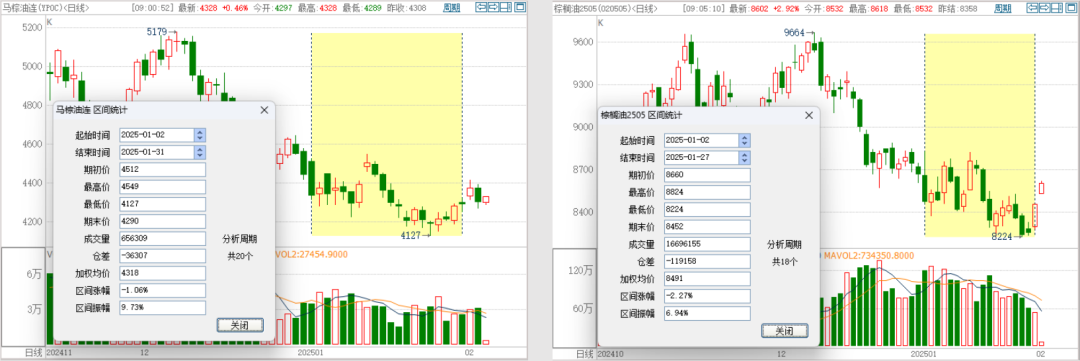This screenshot has height=361, width=1080.
Task: Click the left-arrow icon on the 棕榈油2505 chart
Action: [x=1032, y=8]
